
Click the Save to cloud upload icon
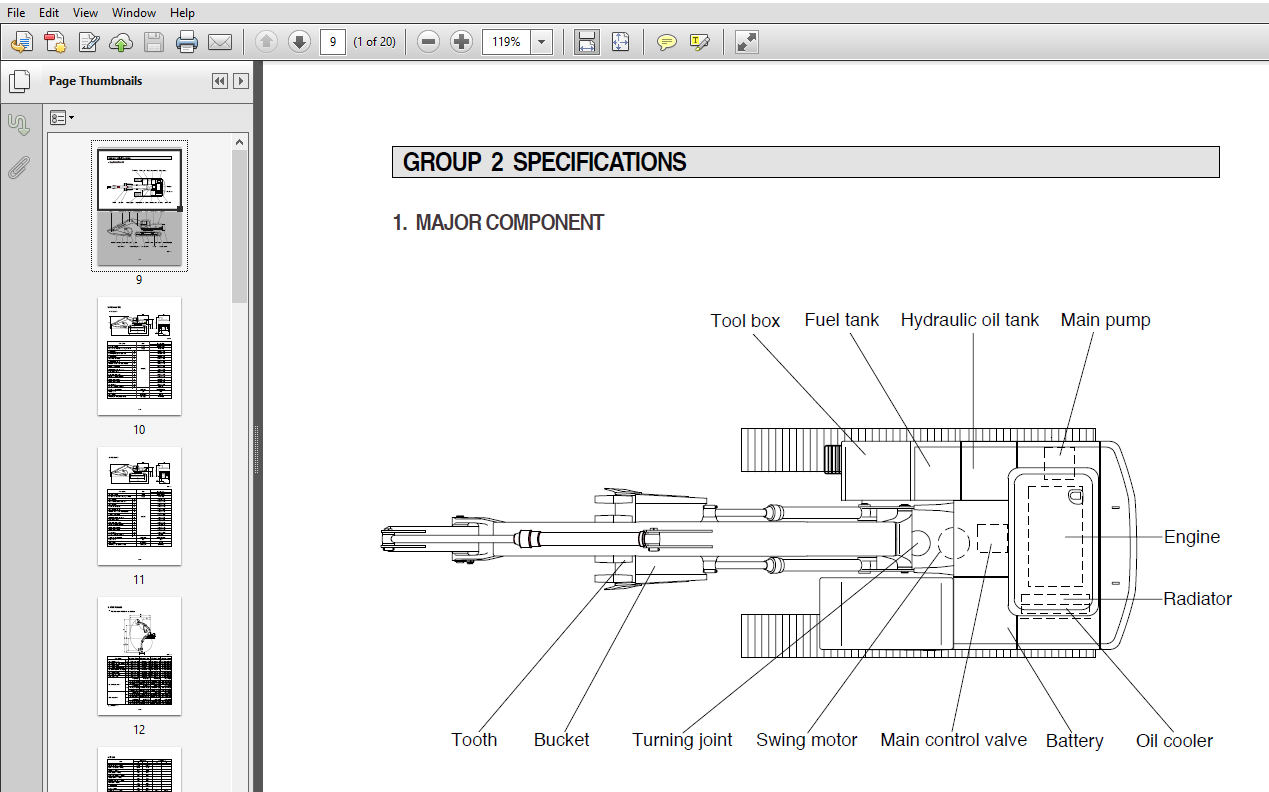pyautogui.click(x=121, y=42)
